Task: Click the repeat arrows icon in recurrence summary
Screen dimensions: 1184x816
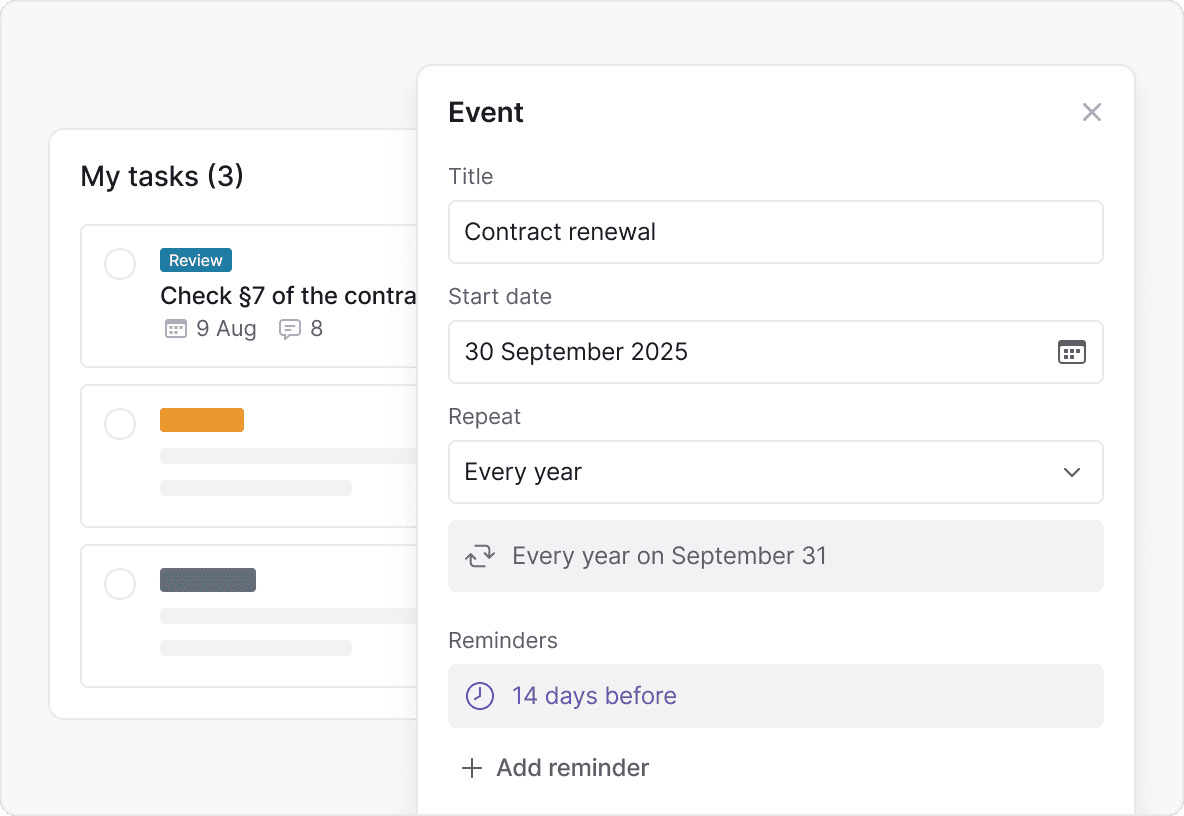Action: [480, 556]
